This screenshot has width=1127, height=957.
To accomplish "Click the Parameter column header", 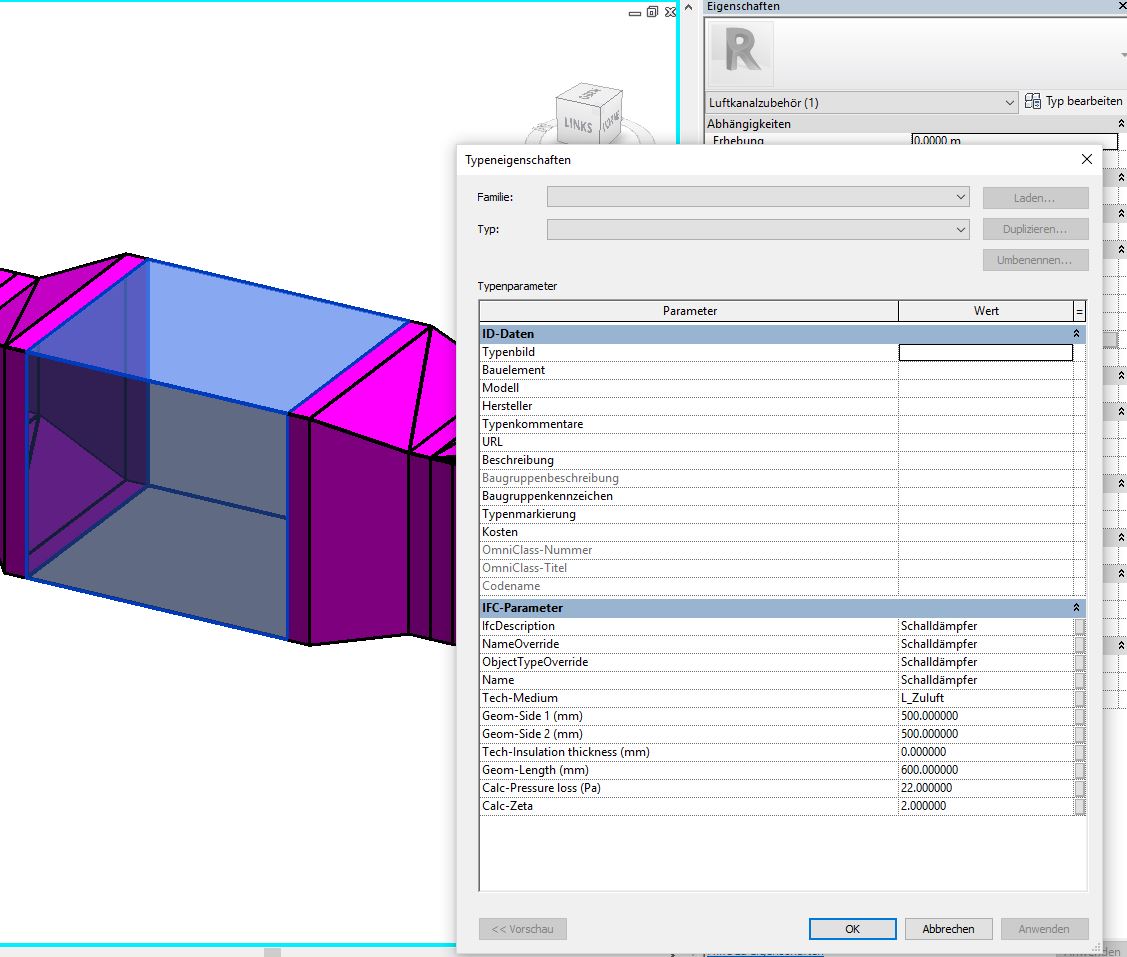I will coord(689,311).
